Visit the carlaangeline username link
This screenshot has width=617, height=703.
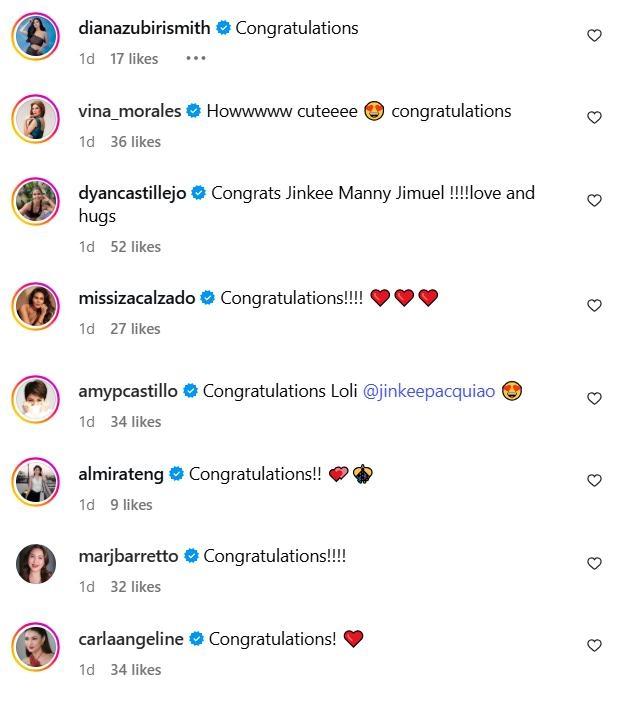(x=130, y=639)
